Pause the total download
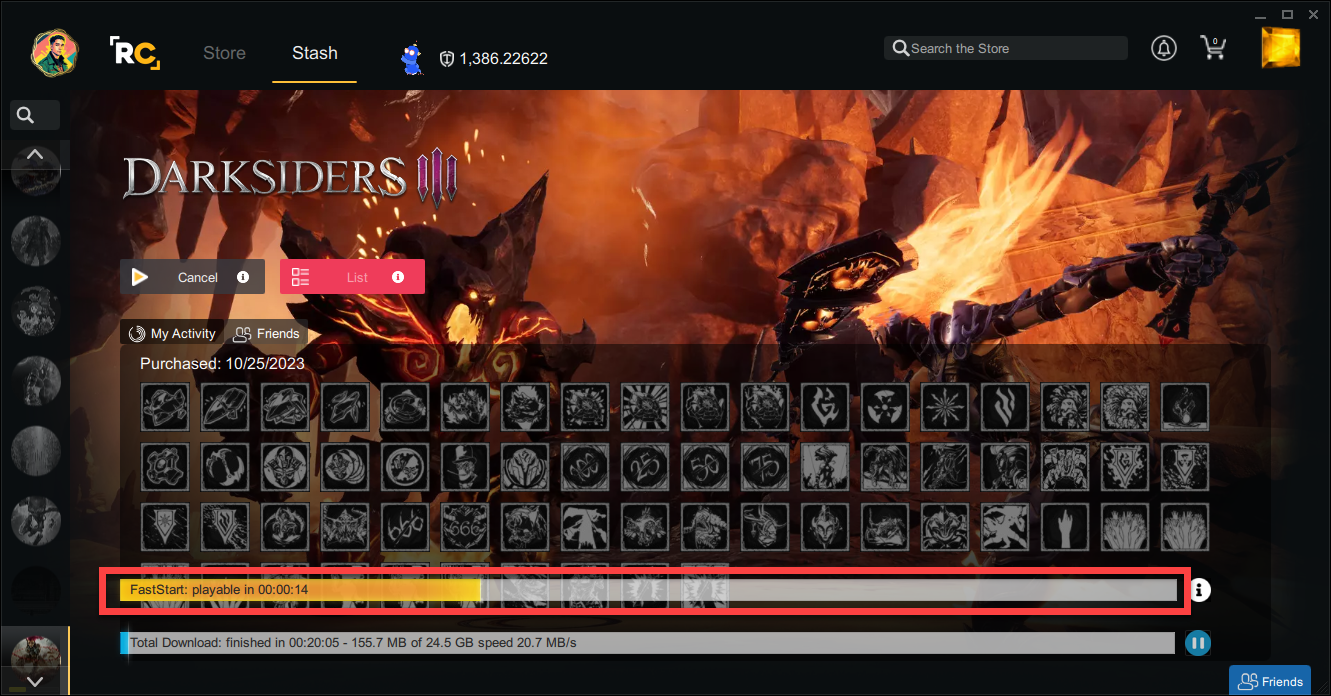The image size is (1331, 696). (1197, 642)
